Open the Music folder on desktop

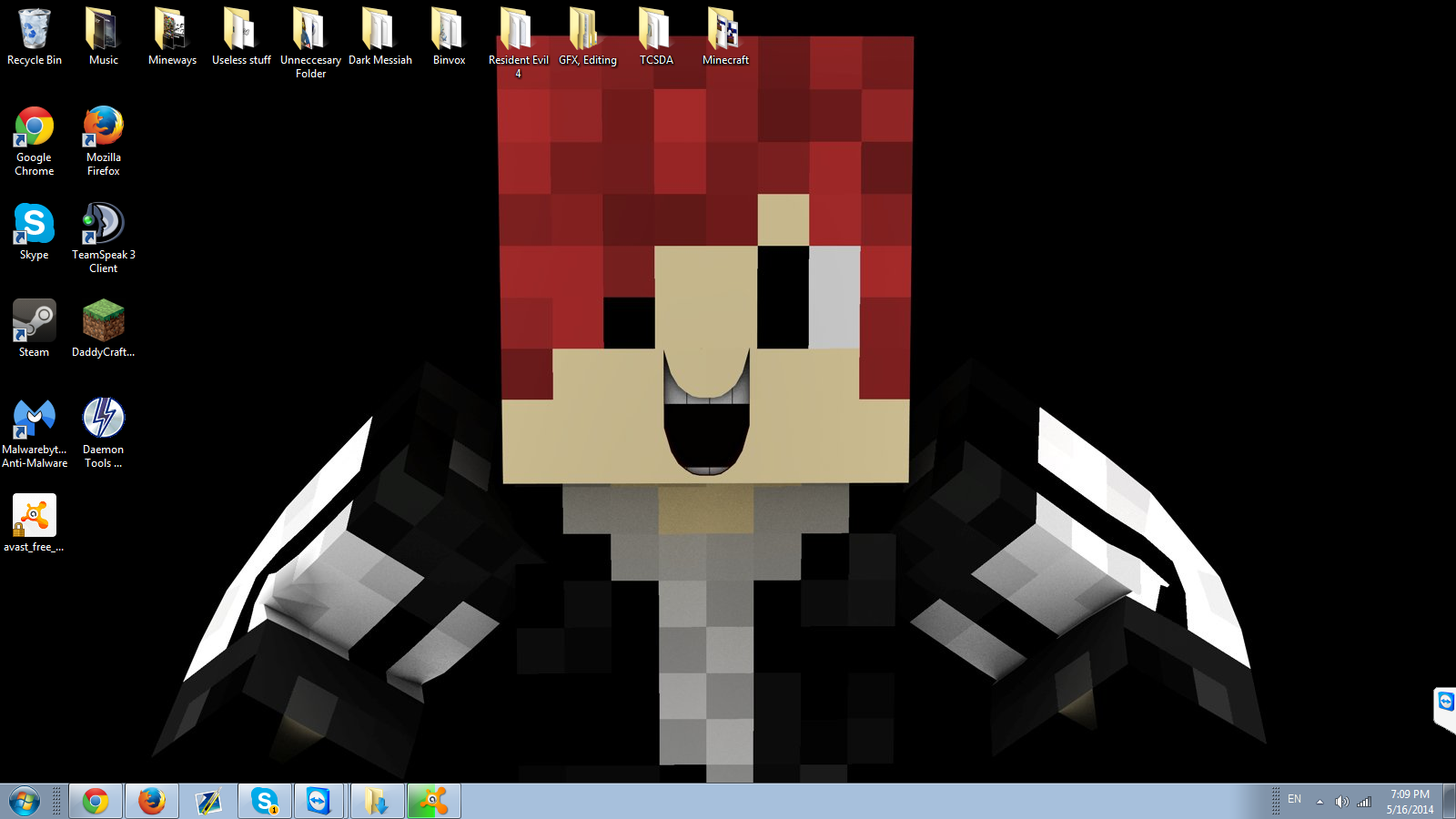104,36
